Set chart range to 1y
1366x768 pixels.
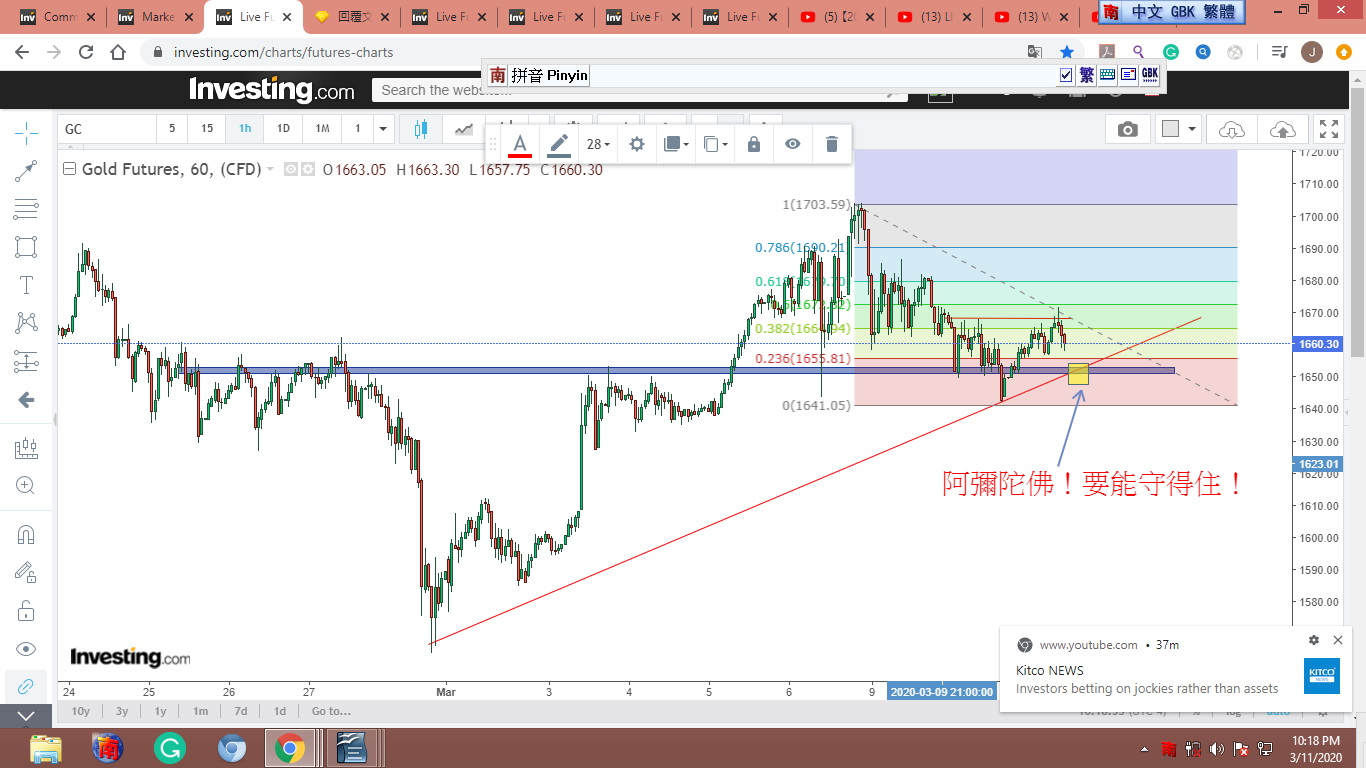(160, 711)
